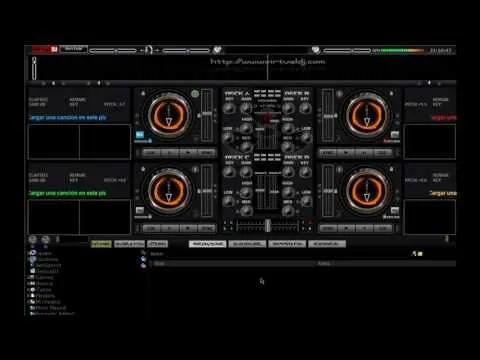Adjust the headphone mix slider right of headphone icon

pyautogui.click(x=186, y=51)
